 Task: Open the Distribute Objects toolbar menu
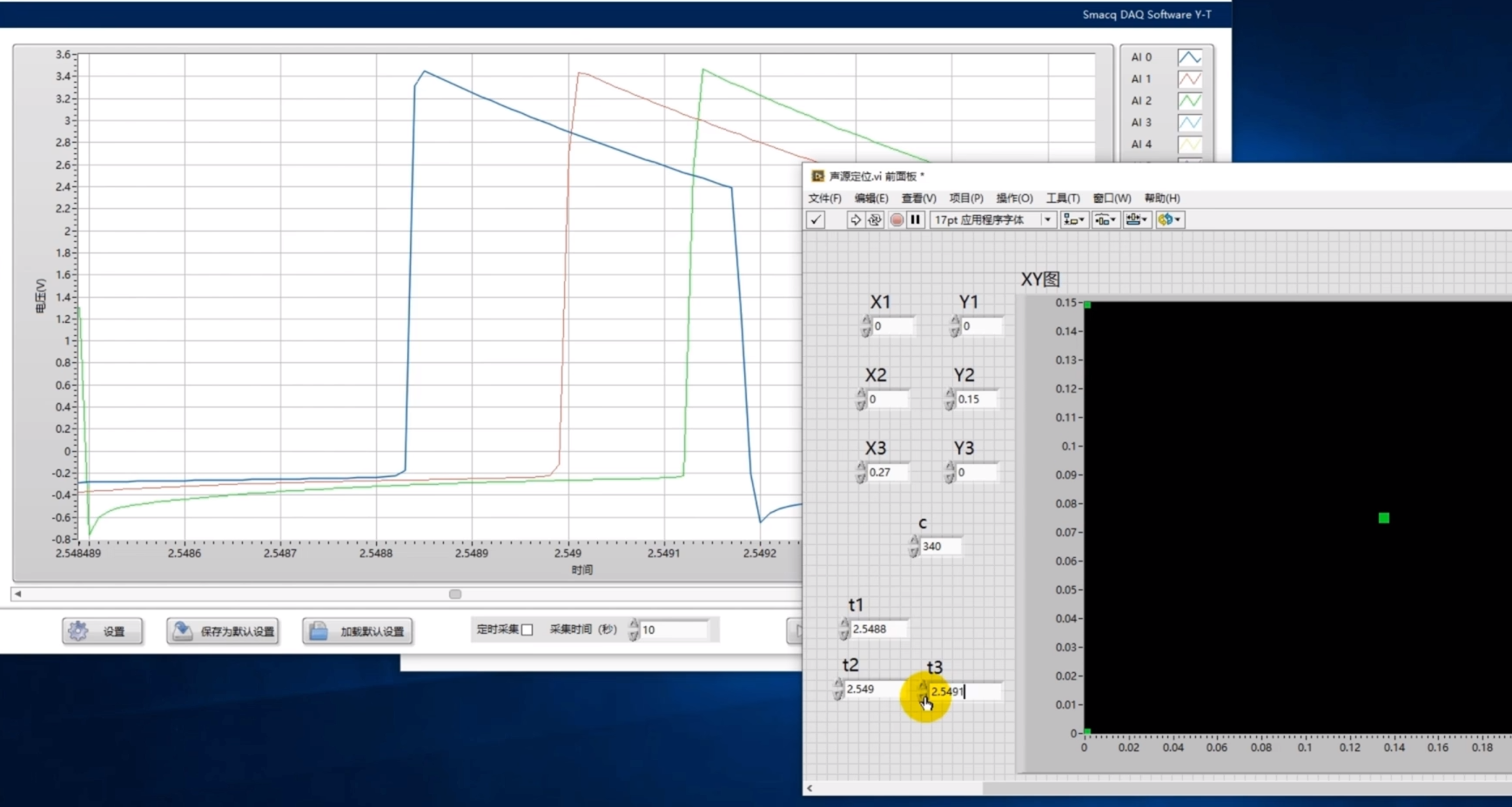(x=1105, y=220)
